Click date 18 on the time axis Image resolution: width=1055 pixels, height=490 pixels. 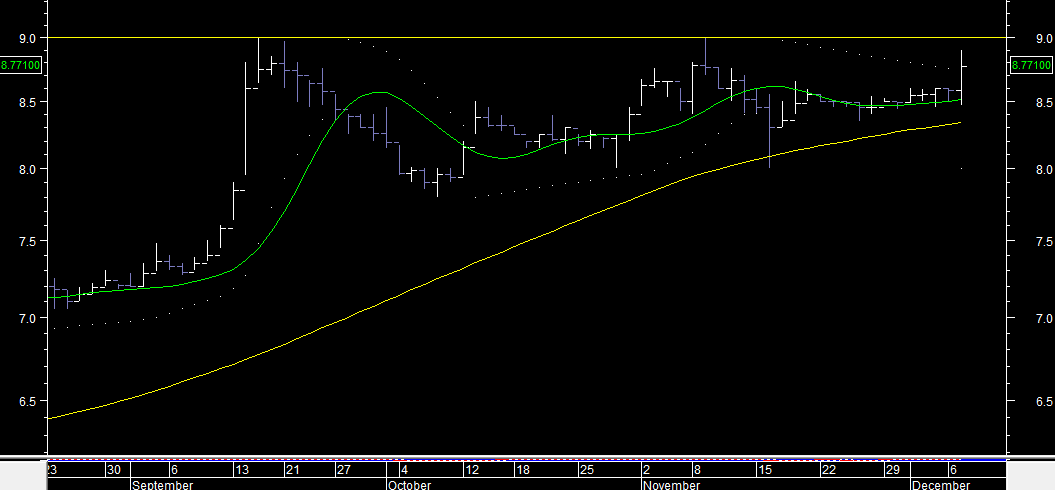(x=523, y=469)
